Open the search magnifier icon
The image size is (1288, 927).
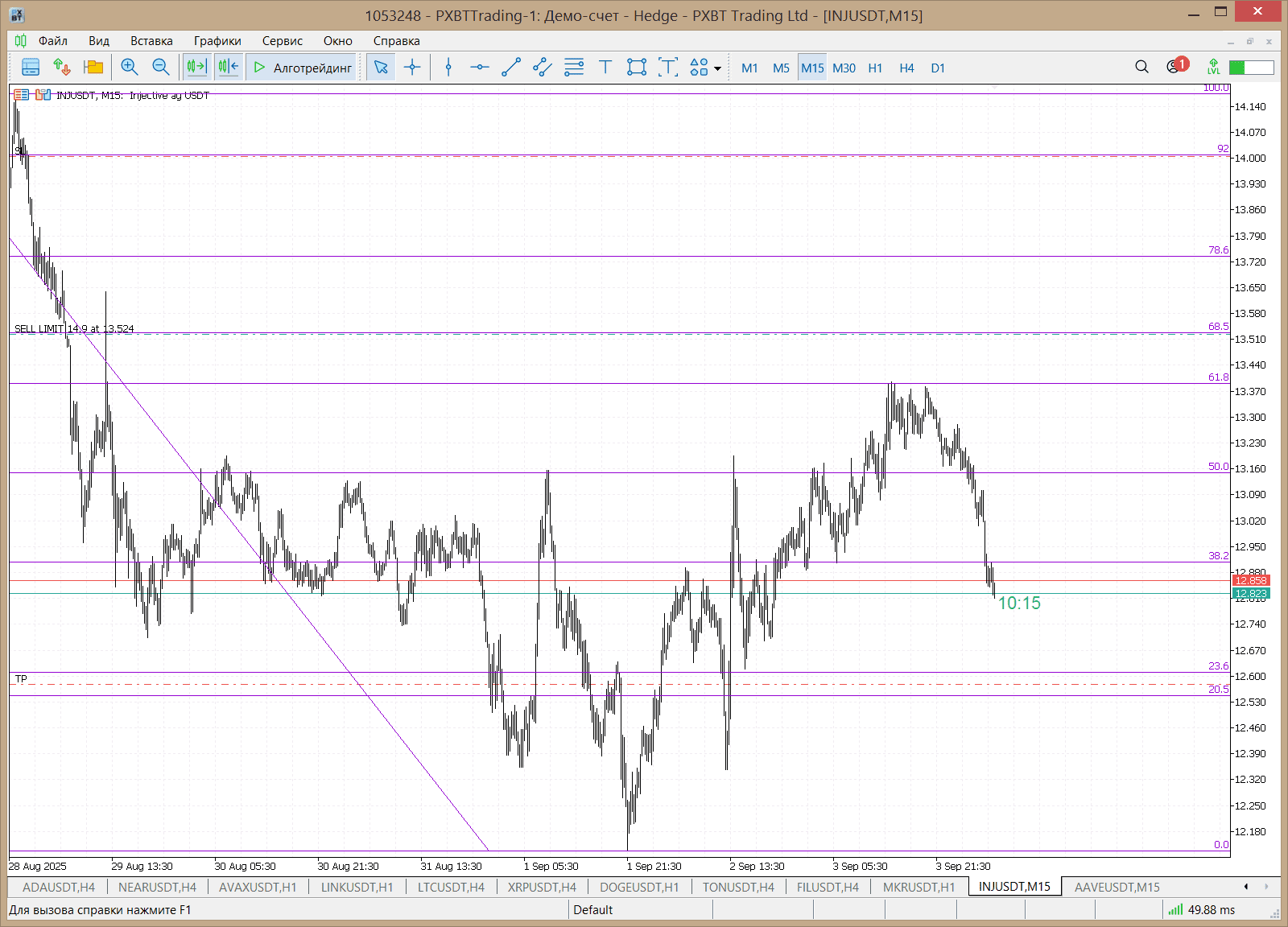pos(1141,68)
